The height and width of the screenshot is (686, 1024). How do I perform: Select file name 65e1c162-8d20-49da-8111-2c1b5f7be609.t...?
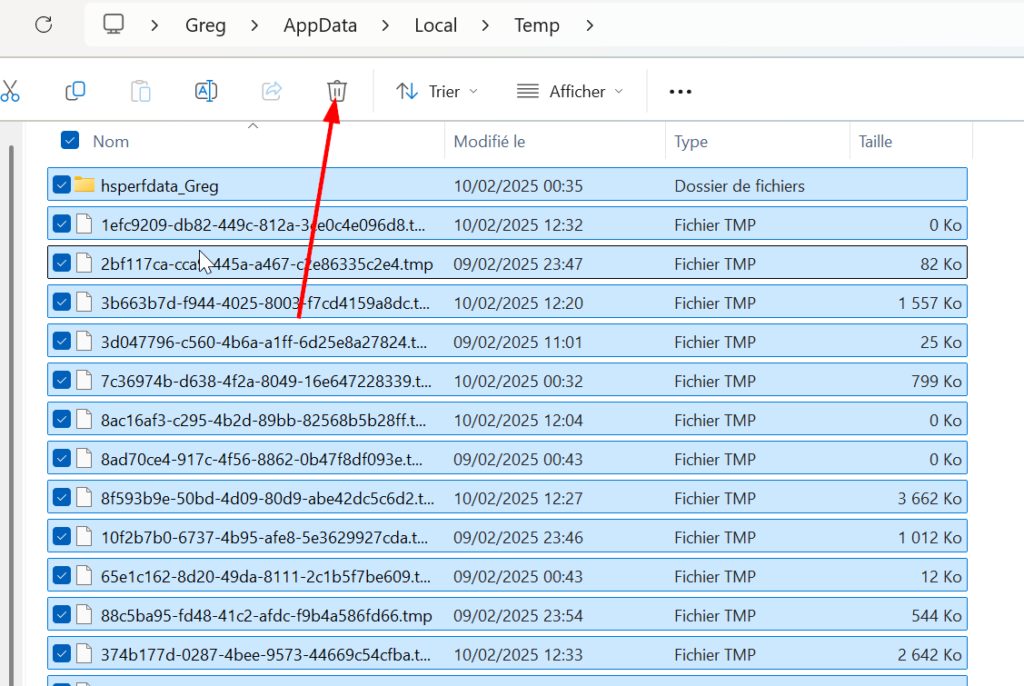click(x=265, y=577)
